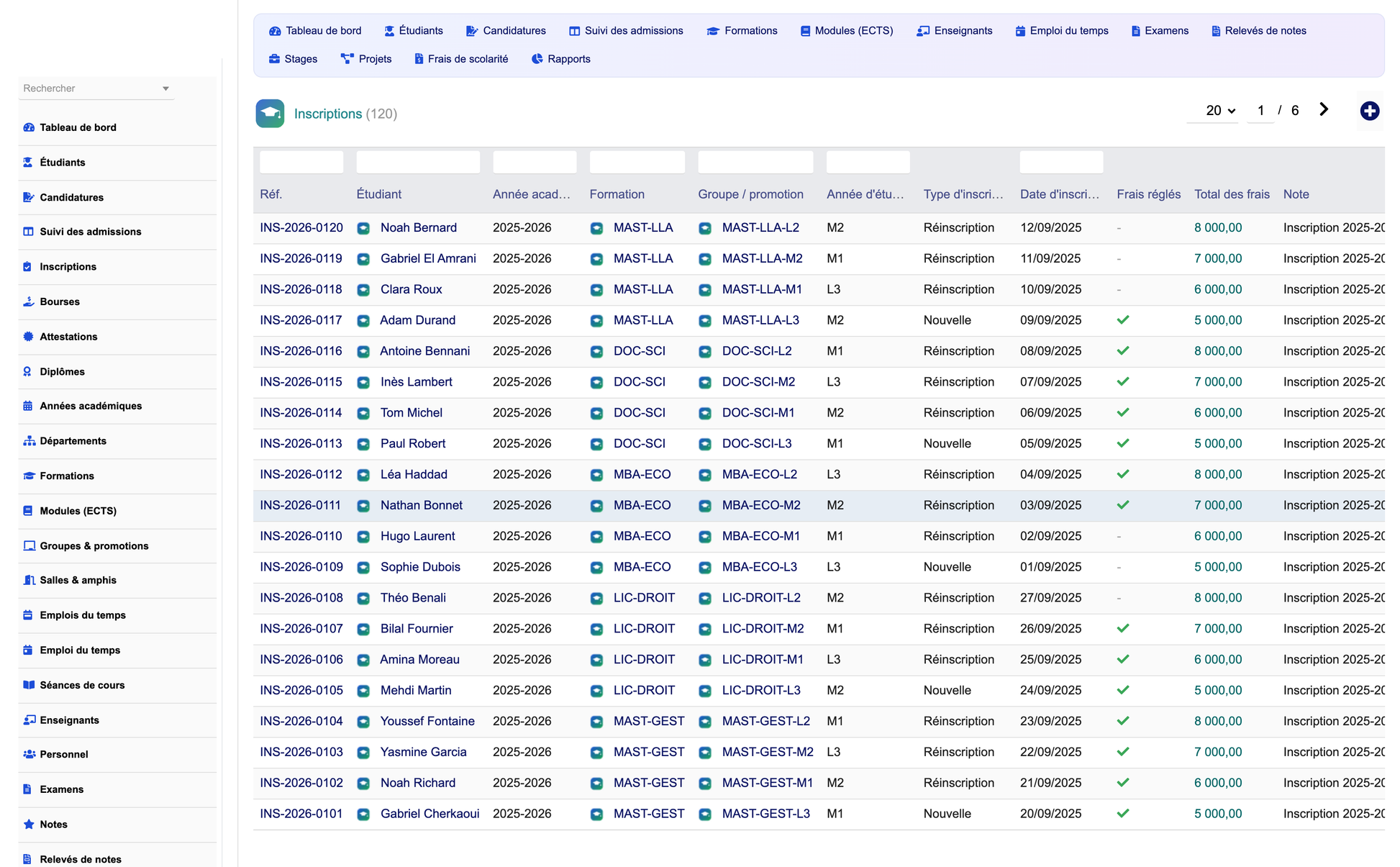Click the date 01/09/2025

tap(1050, 567)
